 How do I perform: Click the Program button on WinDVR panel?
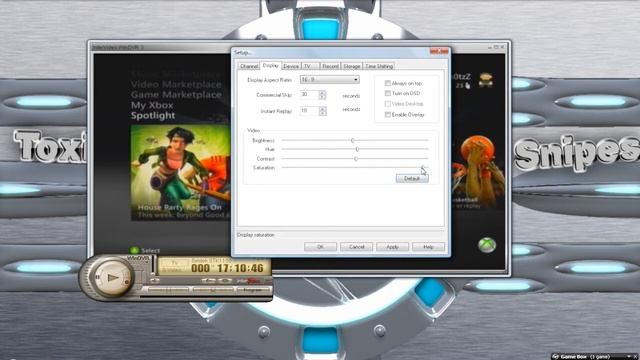point(253,290)
